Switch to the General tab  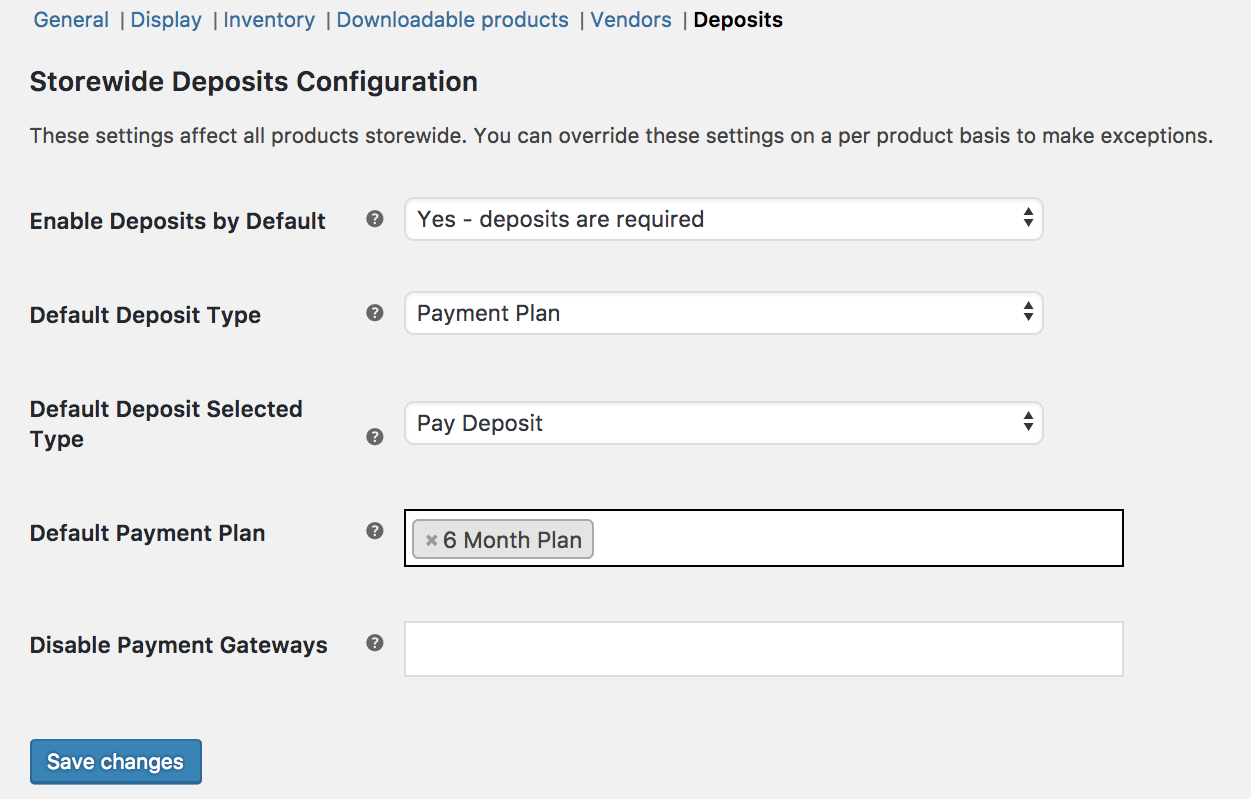pos(70,19)
